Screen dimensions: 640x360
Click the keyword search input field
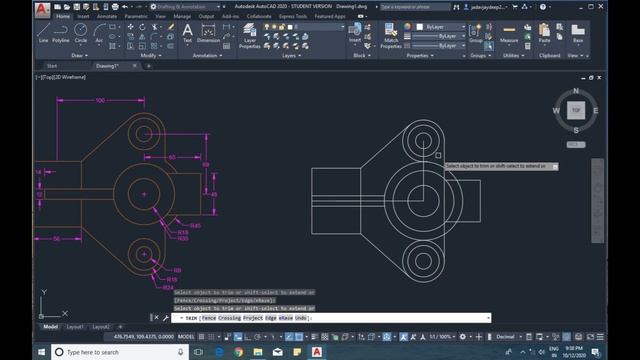415,7
